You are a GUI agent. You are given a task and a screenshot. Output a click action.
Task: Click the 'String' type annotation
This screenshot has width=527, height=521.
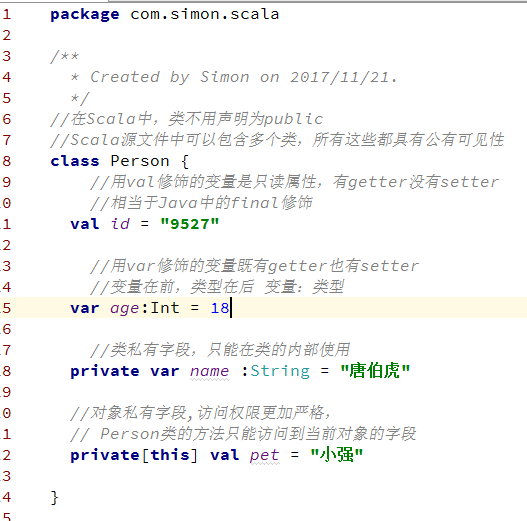(280, 371)
